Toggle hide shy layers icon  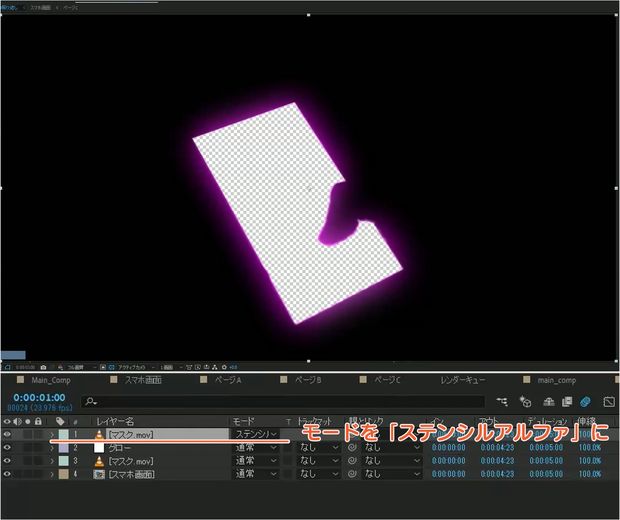pos(548,402)
